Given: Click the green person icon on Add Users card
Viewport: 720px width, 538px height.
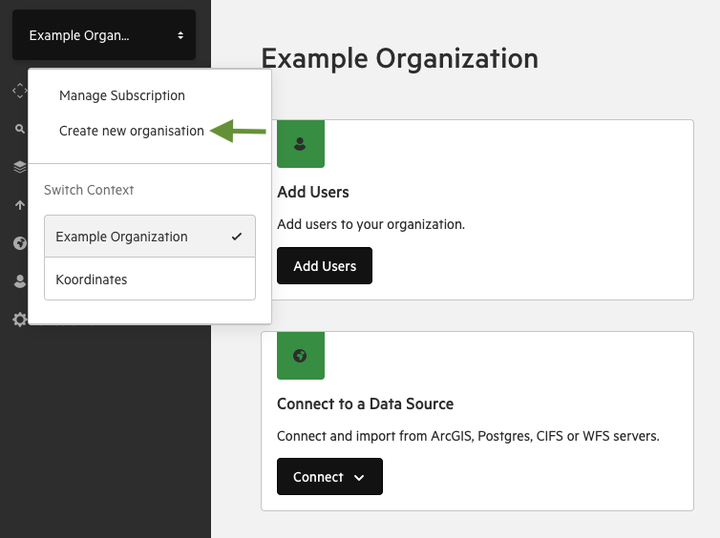Looking at the screenshot, I should click(301, 144).
